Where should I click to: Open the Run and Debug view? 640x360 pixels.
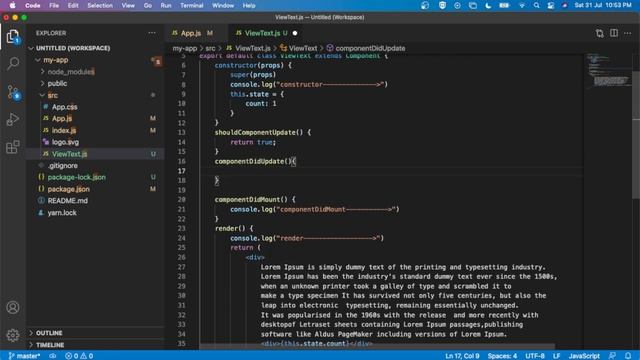pos(13,119)
